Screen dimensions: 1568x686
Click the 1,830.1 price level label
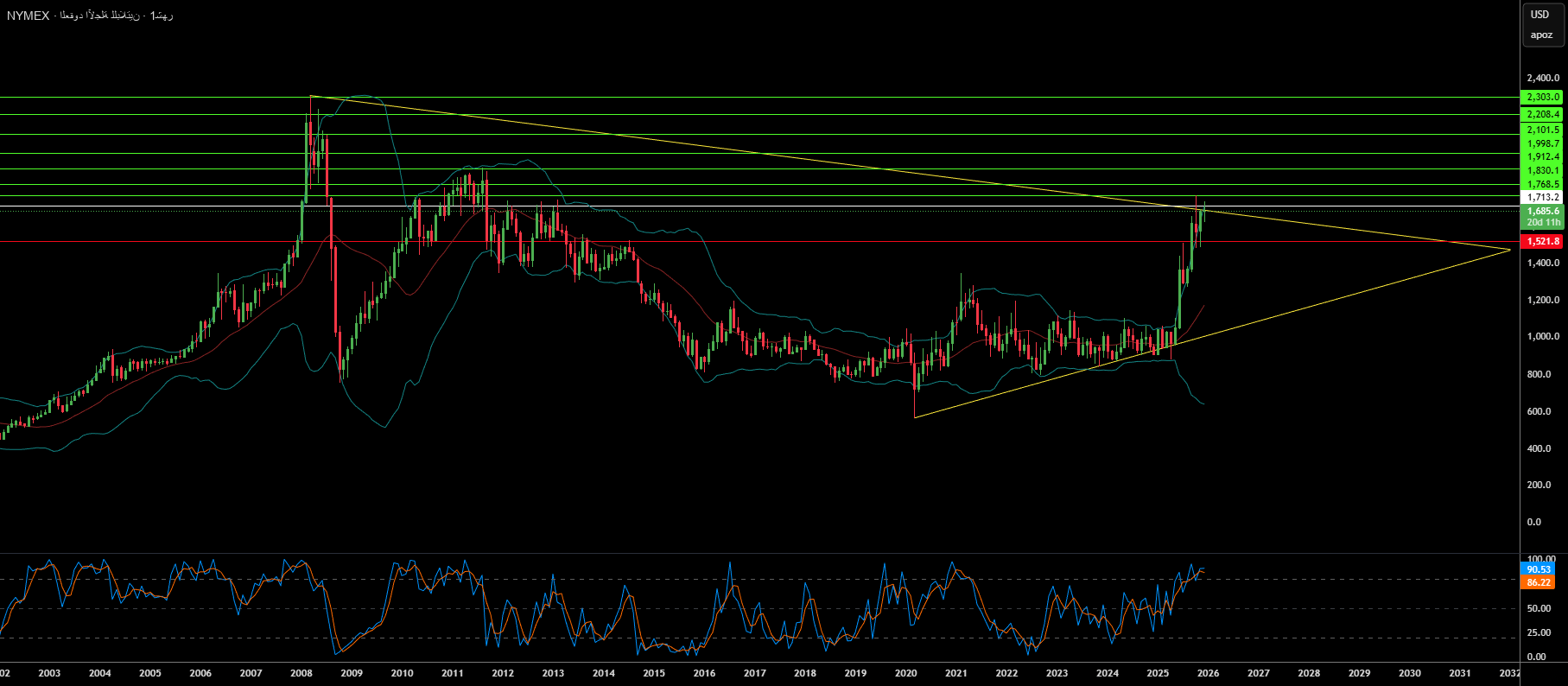pos(1543,171)
